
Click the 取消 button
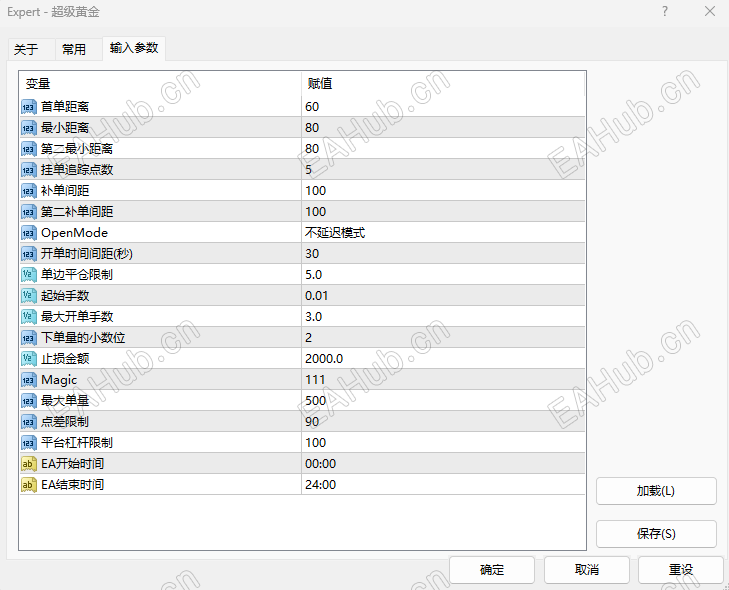click(587, 570)
